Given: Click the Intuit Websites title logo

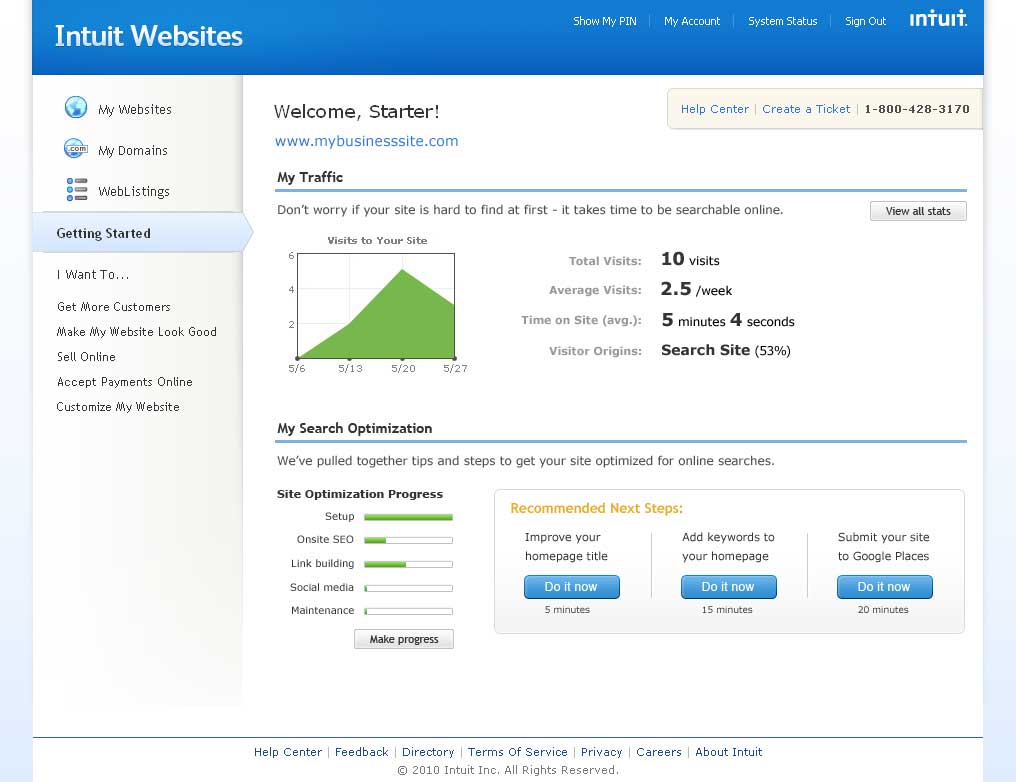Looking at the screenshot, I should [x=148, y=36].
